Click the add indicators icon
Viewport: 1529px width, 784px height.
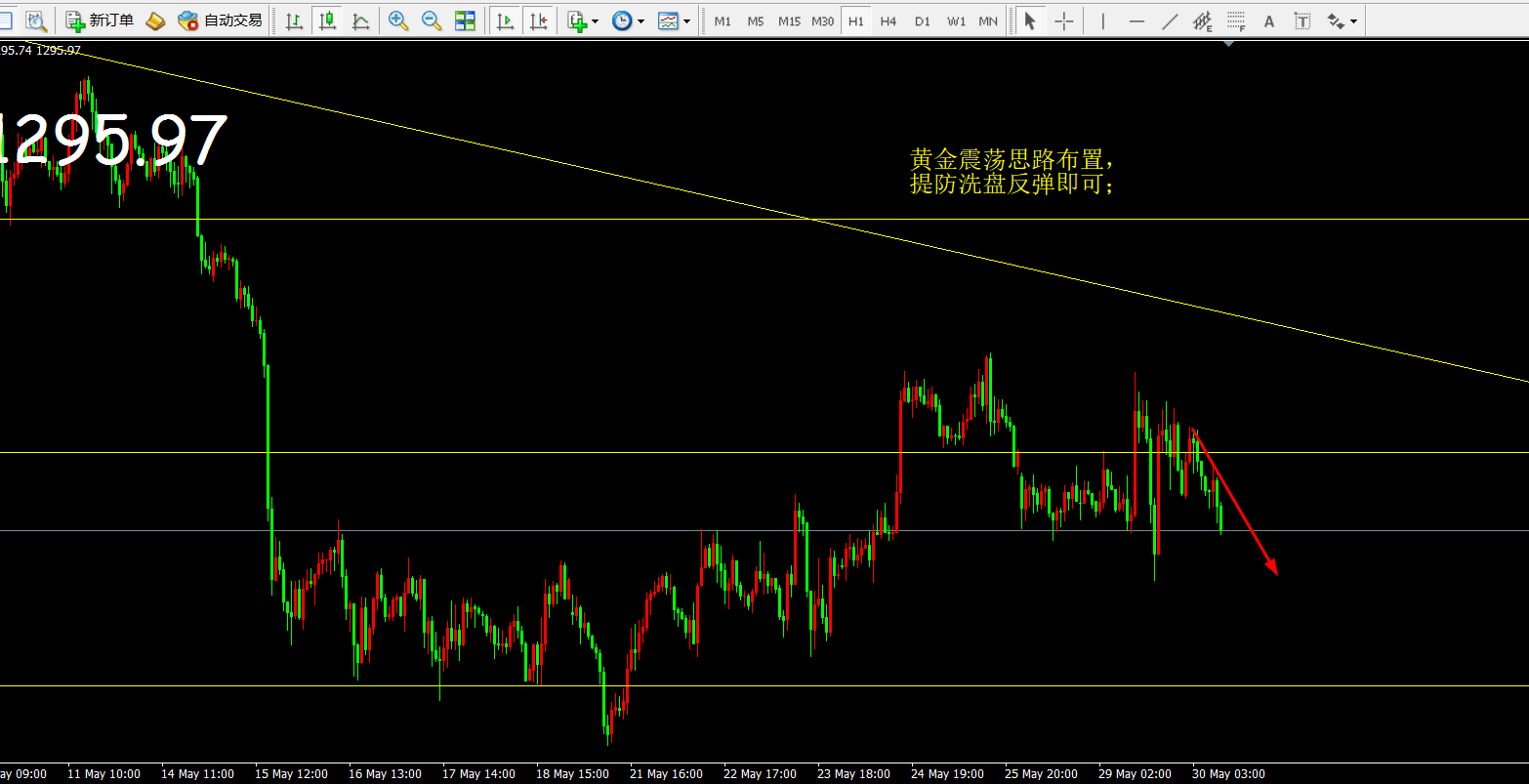577,20
